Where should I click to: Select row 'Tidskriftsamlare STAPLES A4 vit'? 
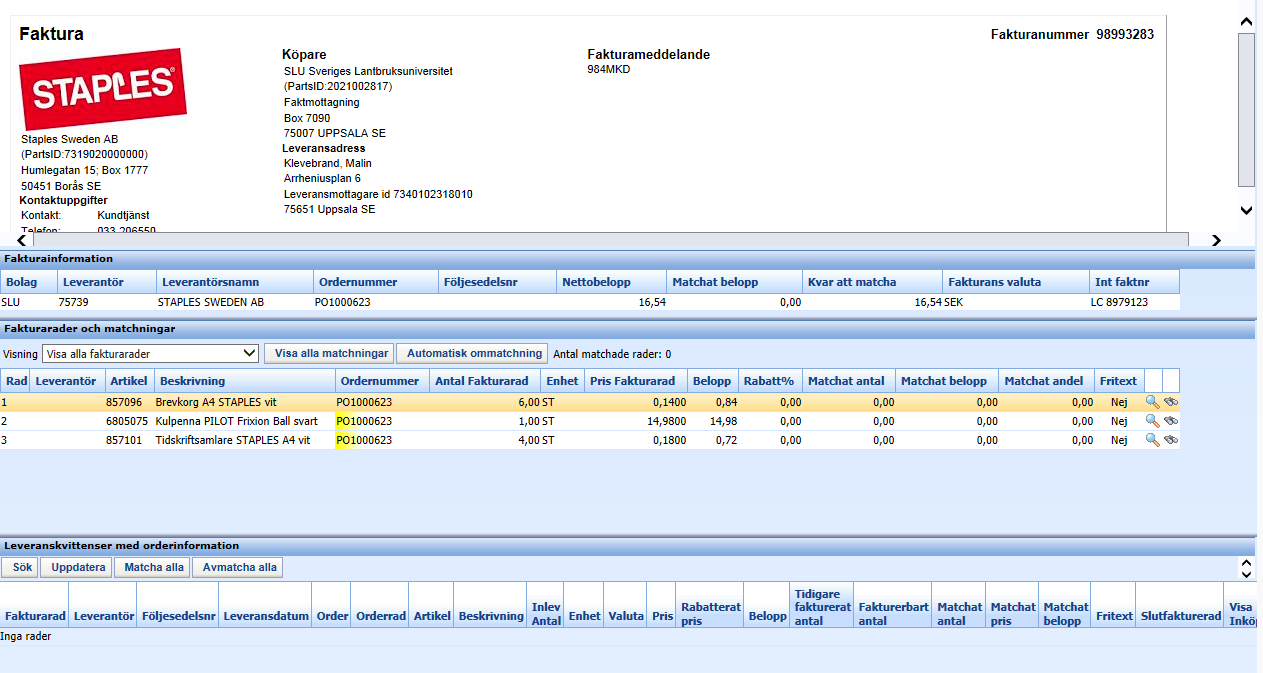click(x=590, y=440)
